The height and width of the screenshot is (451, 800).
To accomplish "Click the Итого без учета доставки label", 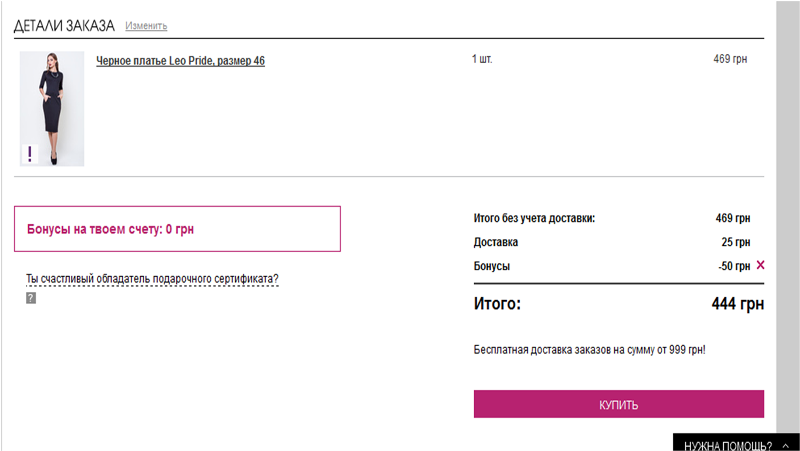I will [x=534, y=218].
